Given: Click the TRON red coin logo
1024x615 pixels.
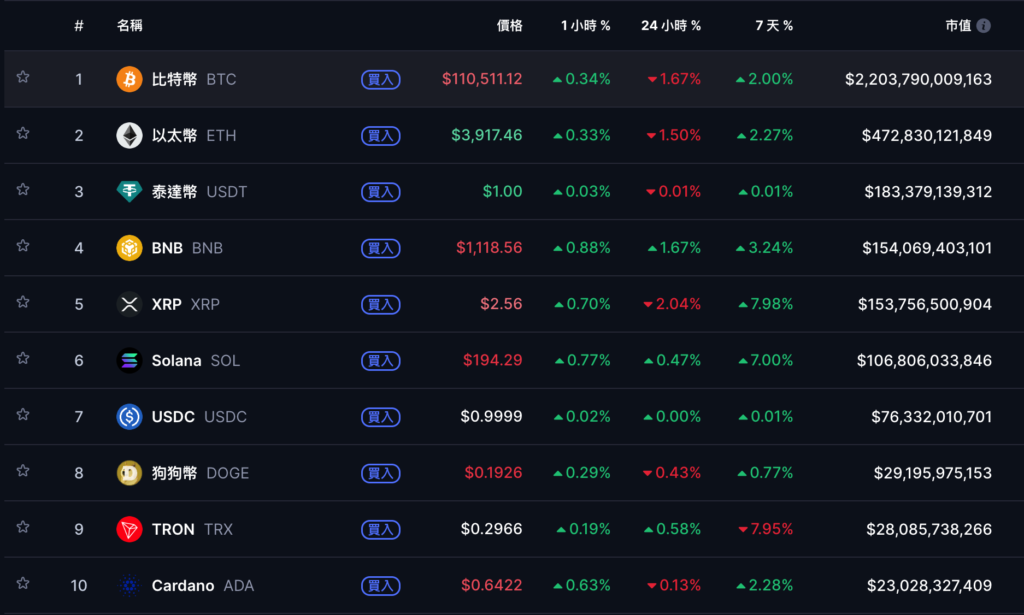Looking at the screenshot, I should [x=129, y=529].
